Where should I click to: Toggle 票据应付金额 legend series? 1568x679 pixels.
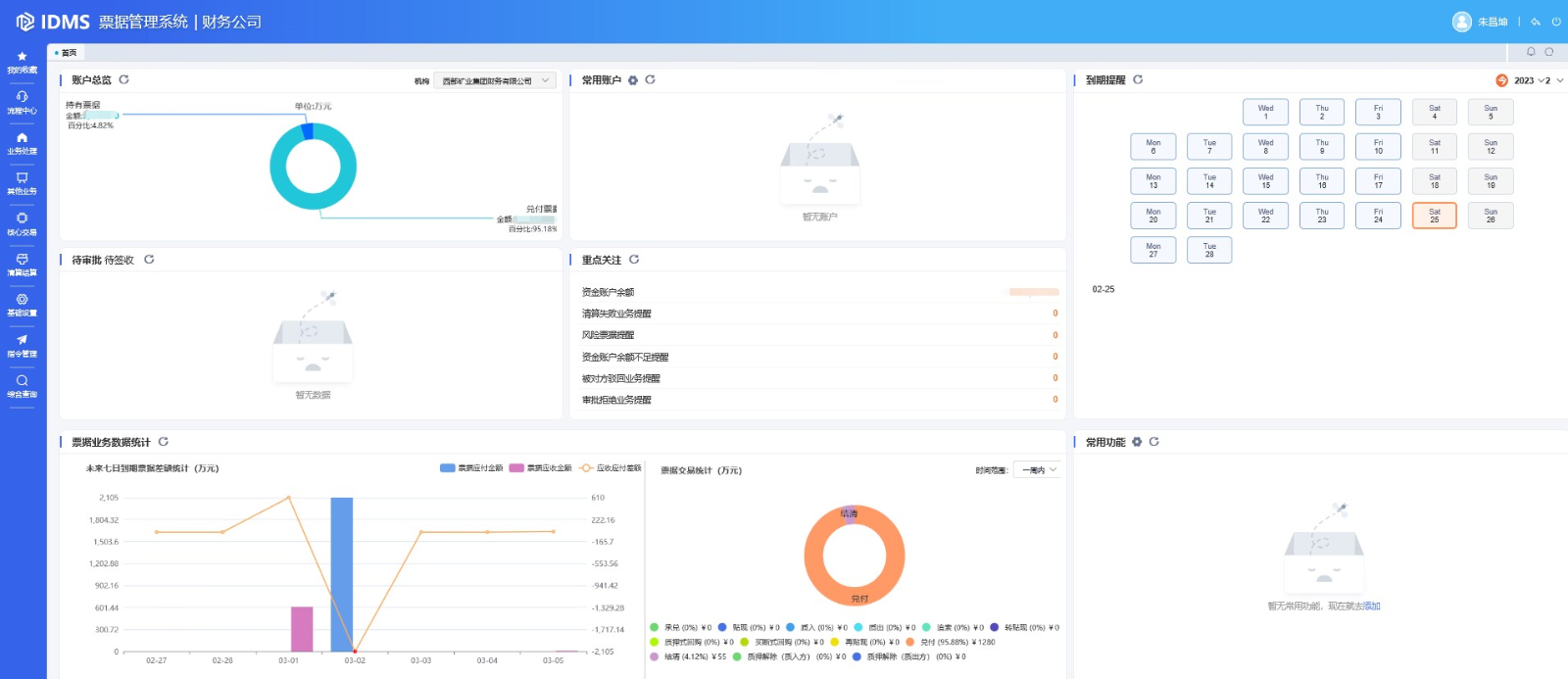point(471,468)
